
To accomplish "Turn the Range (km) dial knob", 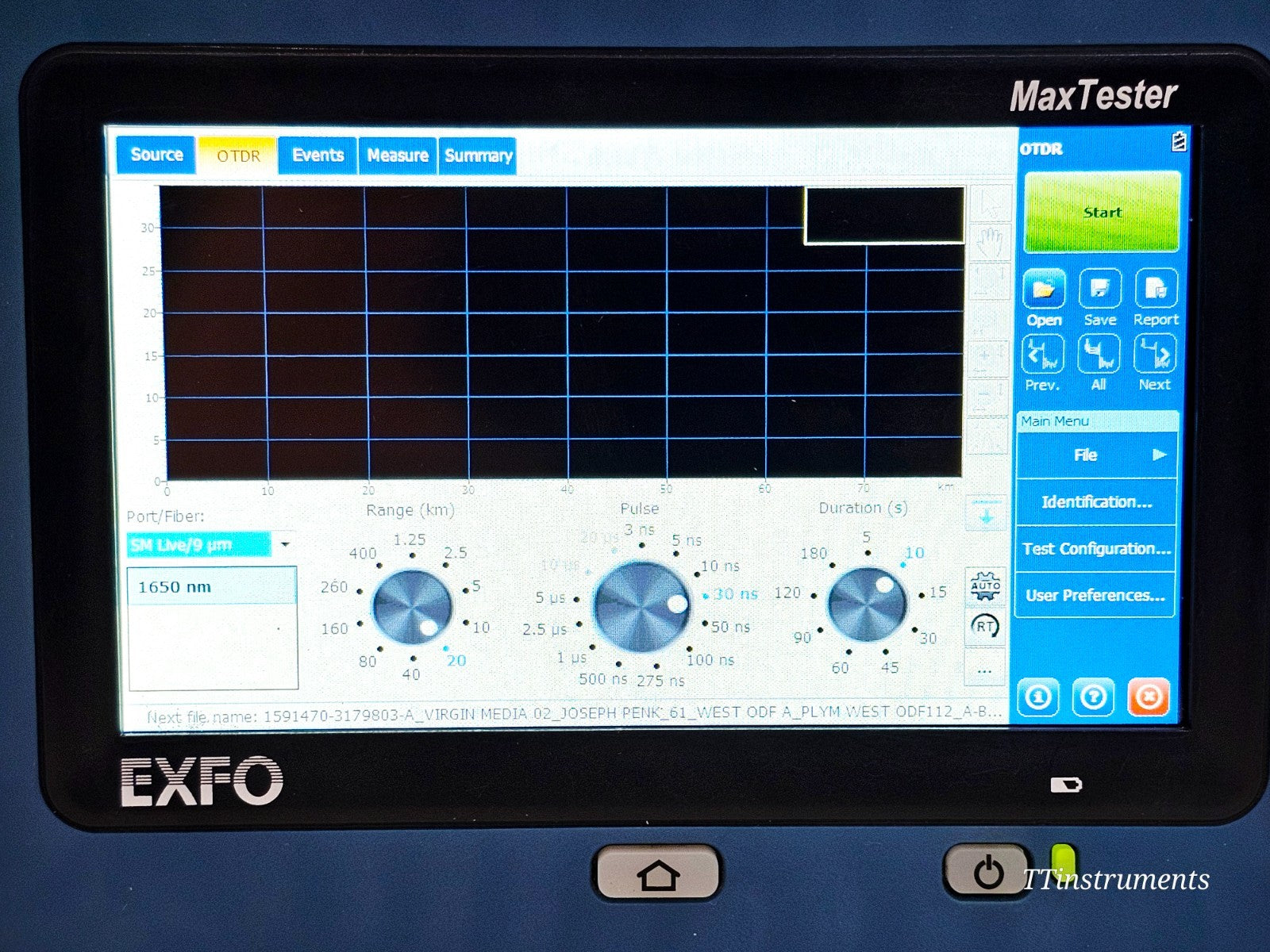I will click(x=411, y=606).
